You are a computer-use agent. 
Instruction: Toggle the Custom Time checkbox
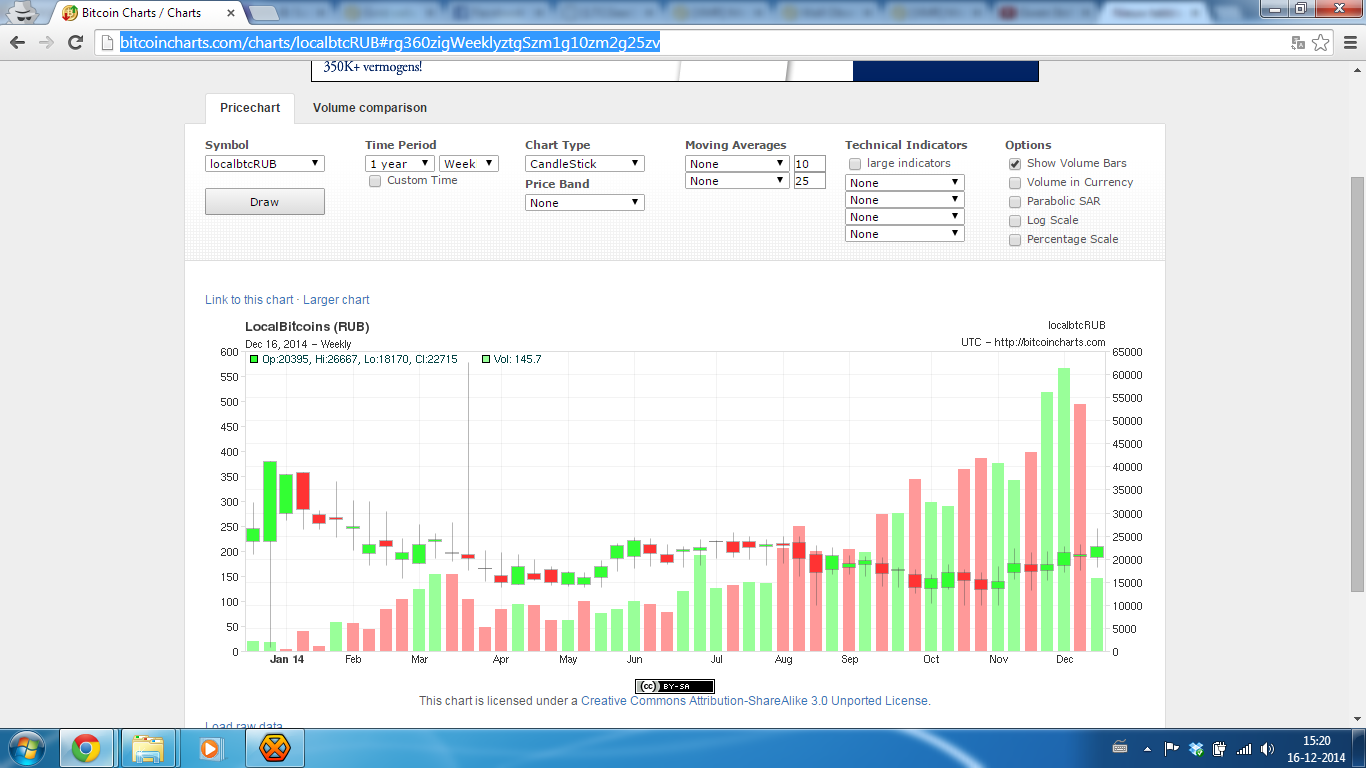coord(375,181)
